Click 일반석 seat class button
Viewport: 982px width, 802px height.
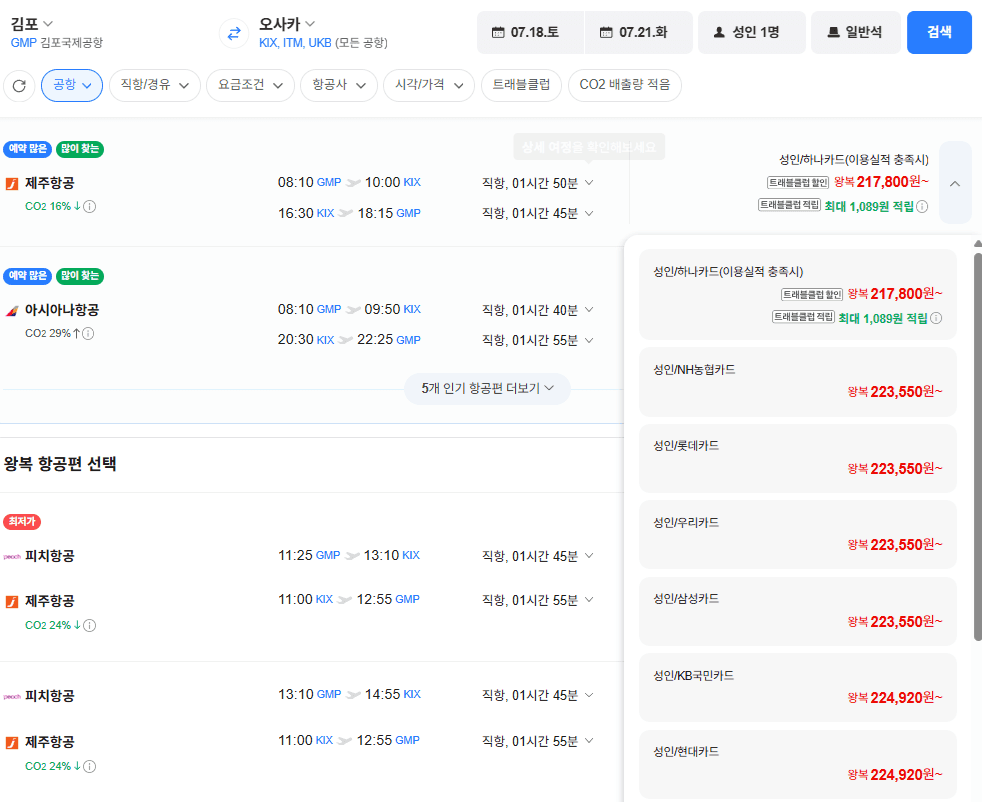(855, 32)
